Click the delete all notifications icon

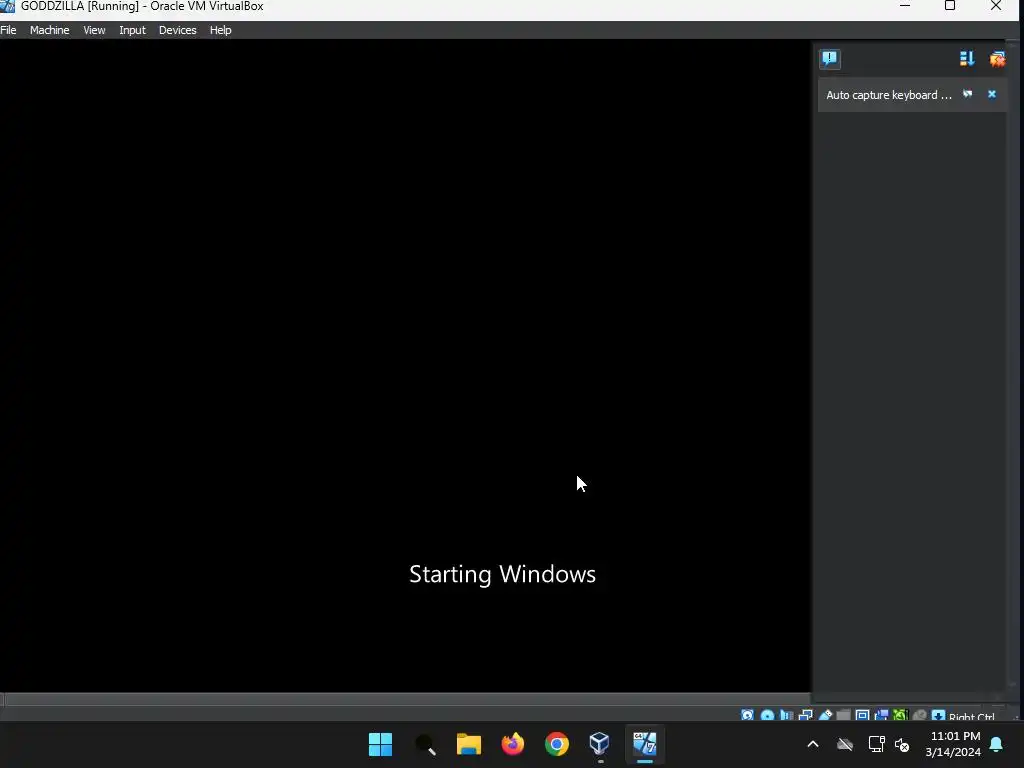(997, 59)
